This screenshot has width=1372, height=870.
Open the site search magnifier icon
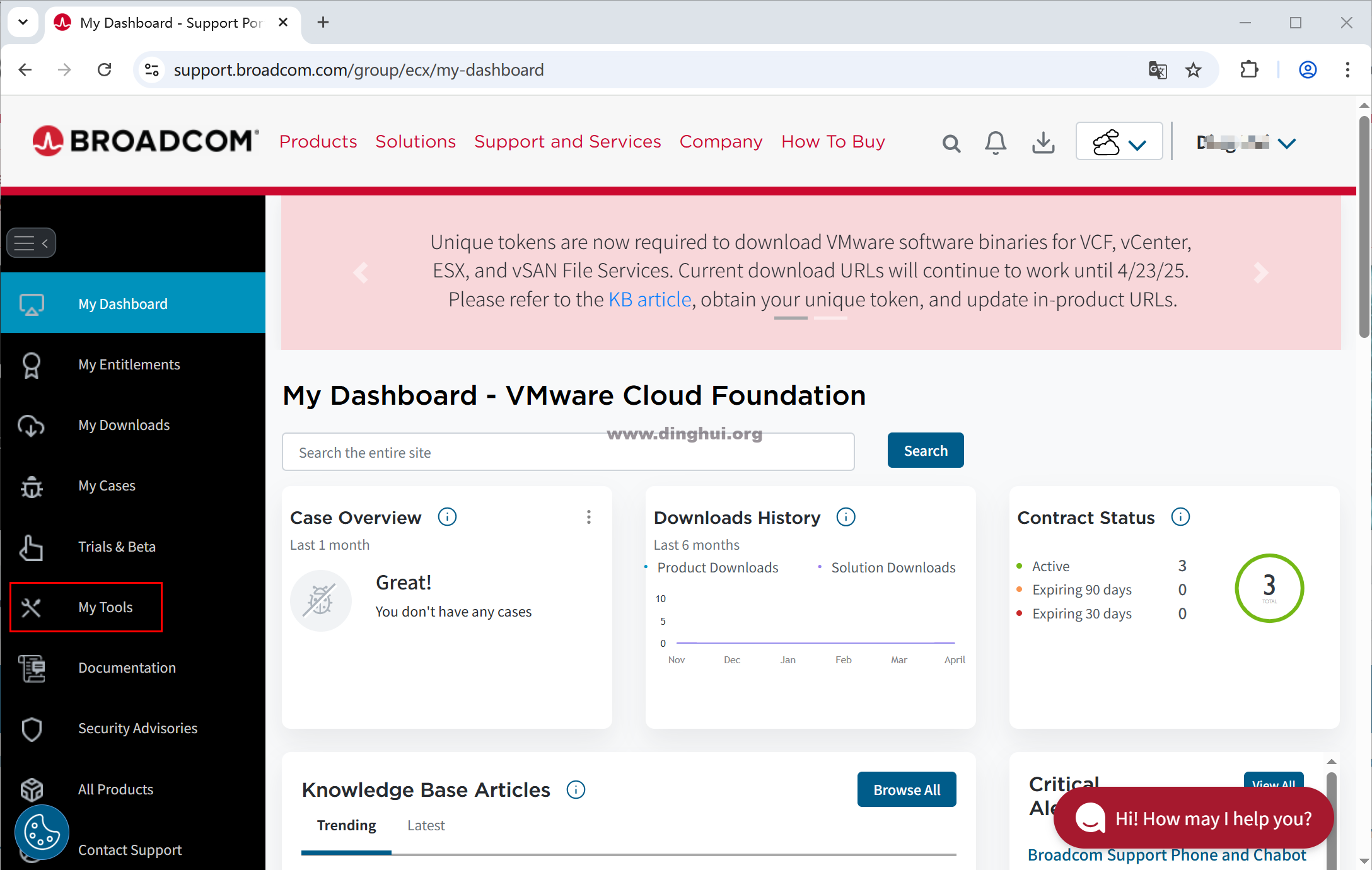tap(951, 144)
